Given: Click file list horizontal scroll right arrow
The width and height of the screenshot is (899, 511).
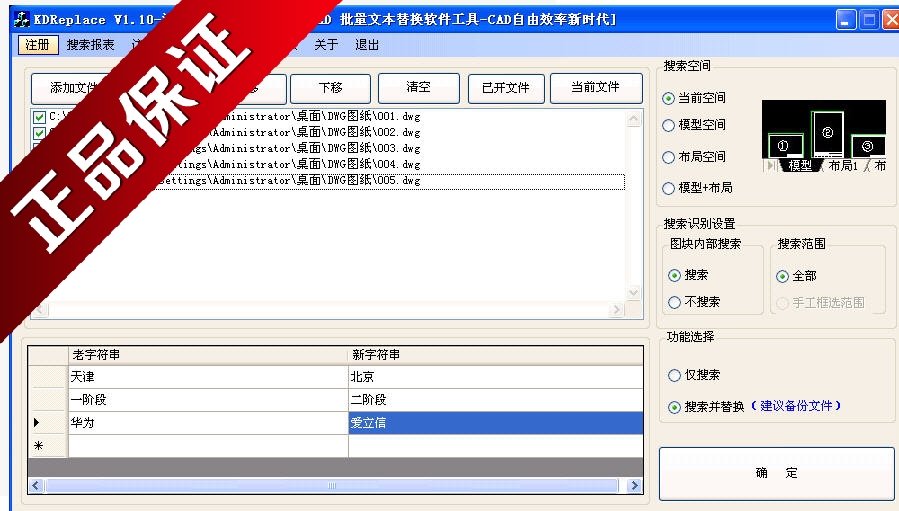Looking at the screenshot, I should coord(616,310).
